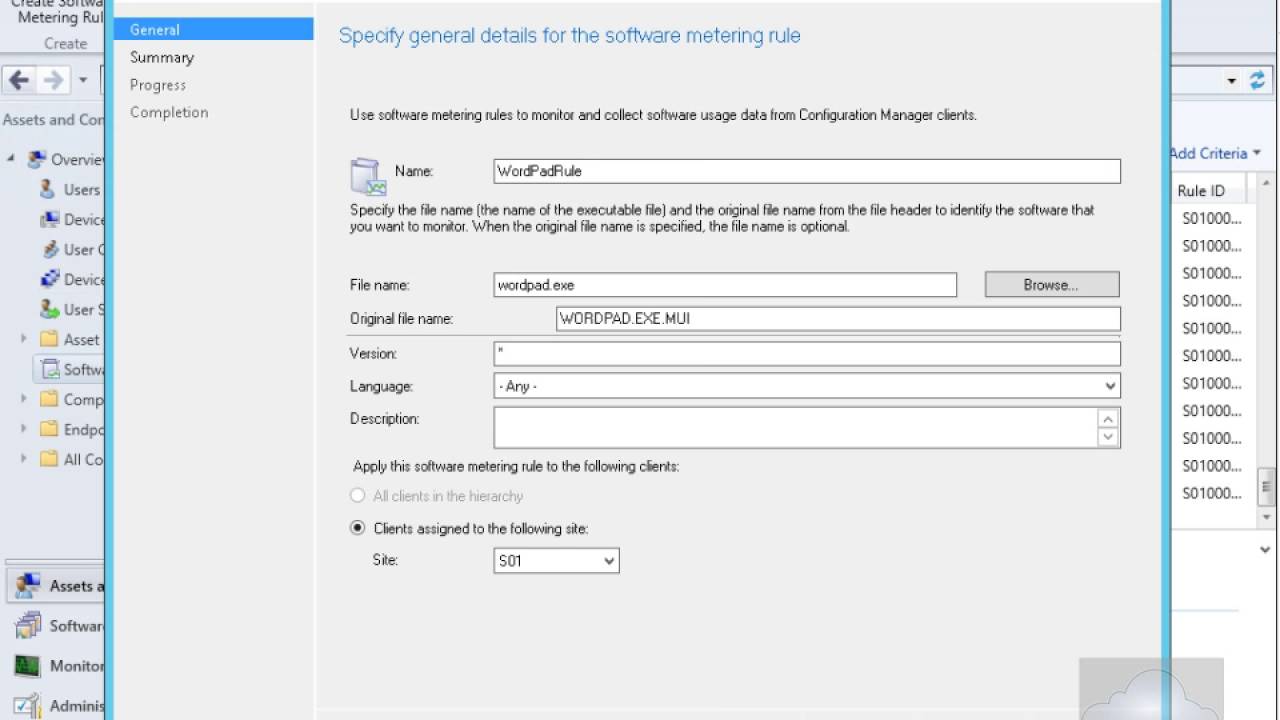Open the Assets and Compliance workspace
Viewport: 1280px width, 720px height.
pos(55,586)
